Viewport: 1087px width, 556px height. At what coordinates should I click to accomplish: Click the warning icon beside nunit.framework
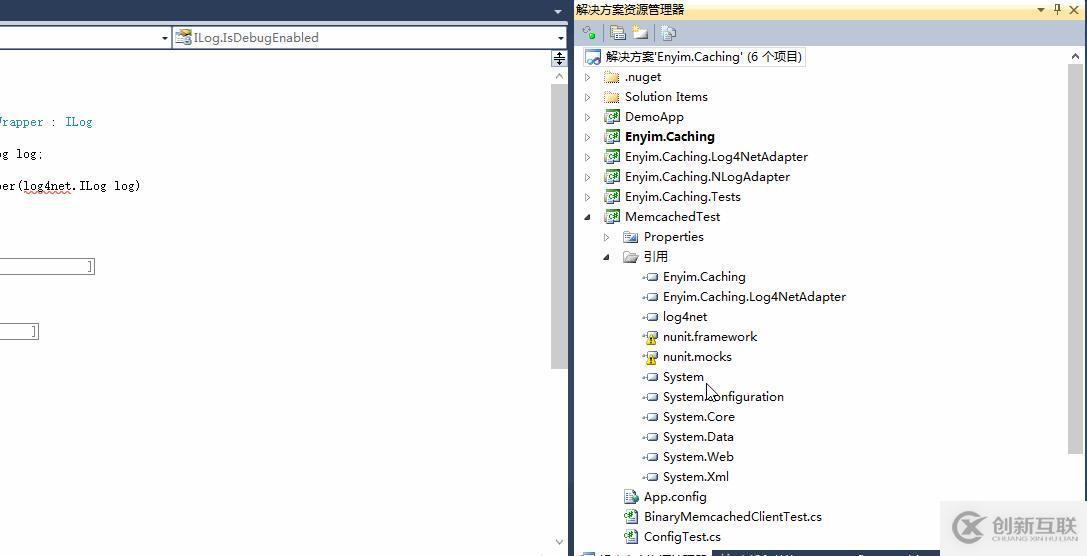[x=650, y=338]
